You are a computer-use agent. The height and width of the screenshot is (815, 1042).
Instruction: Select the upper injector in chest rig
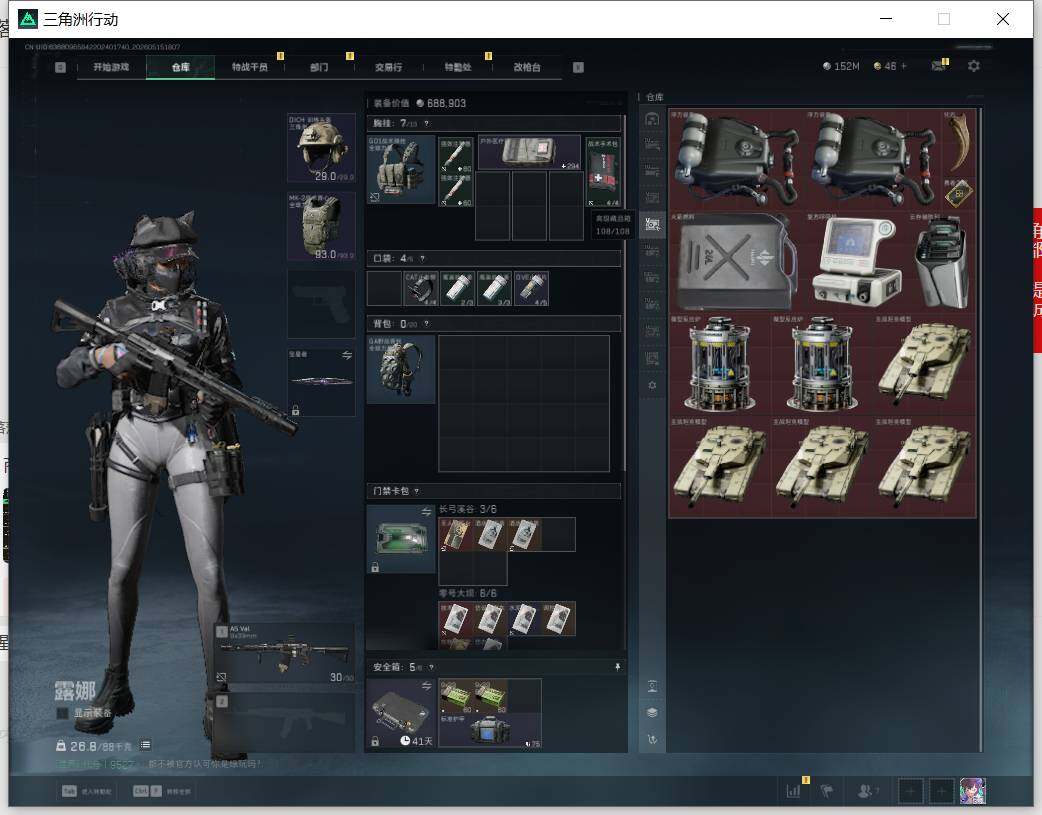456,154
